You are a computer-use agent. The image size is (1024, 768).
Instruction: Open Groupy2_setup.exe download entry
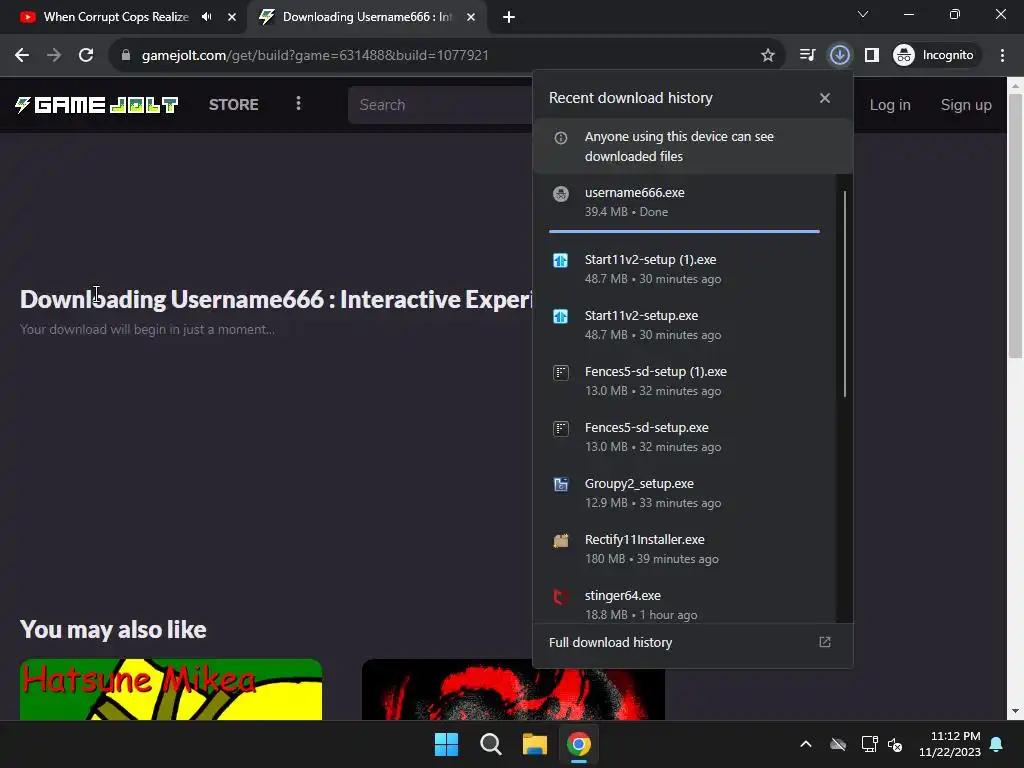pyautogui.click(x=684, y=494)
